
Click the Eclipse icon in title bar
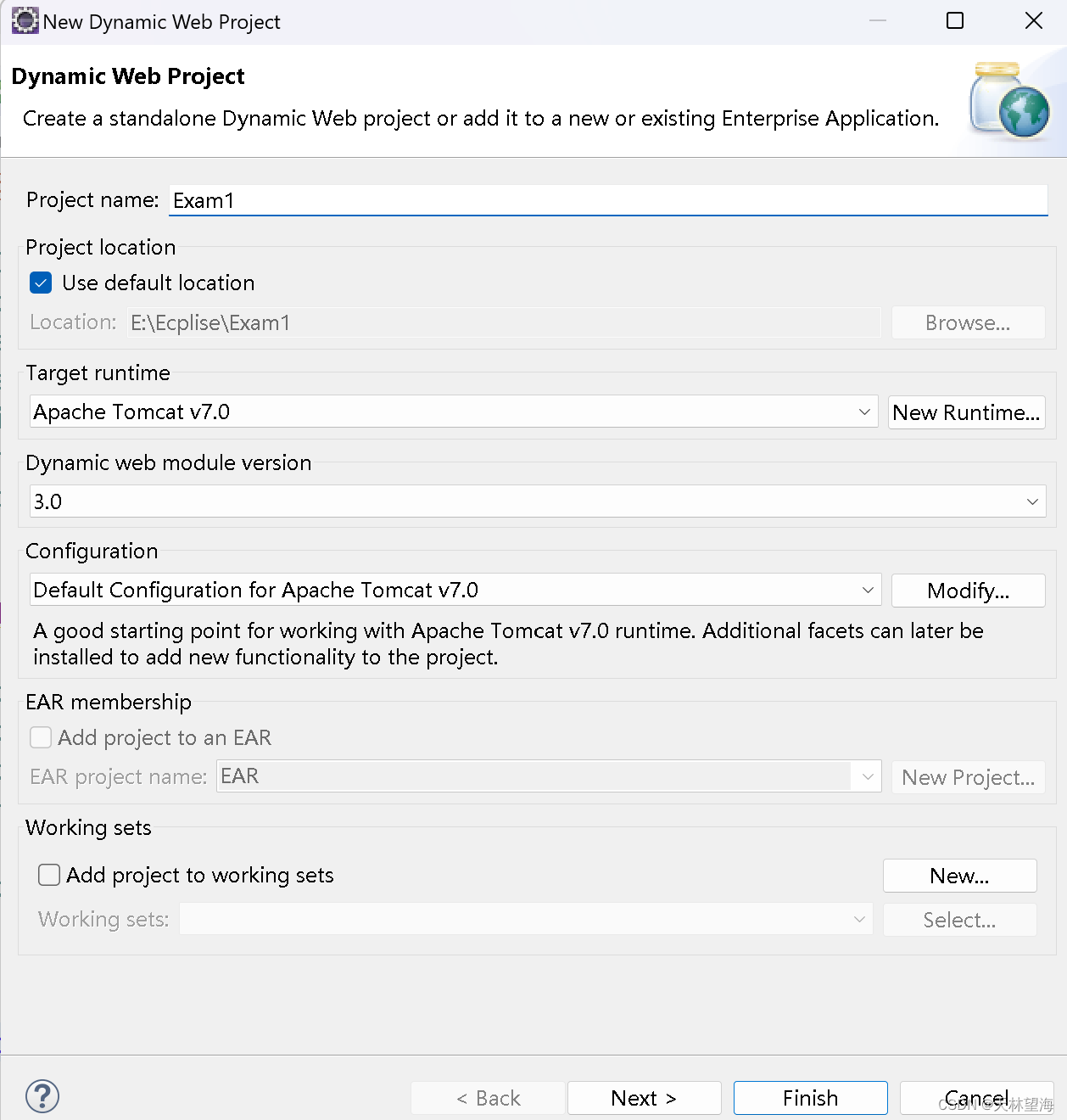pyautogui.click(x=25, y=20)
